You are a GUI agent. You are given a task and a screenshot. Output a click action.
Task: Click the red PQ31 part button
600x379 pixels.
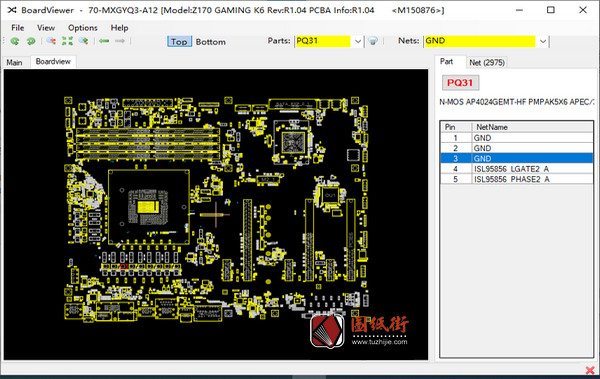(460, 83)
